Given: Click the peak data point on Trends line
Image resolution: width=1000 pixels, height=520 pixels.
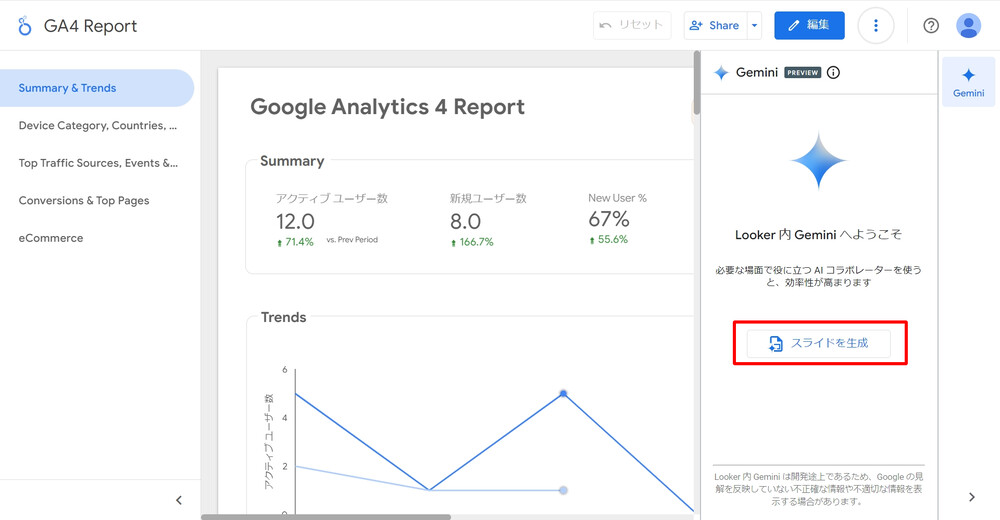Looking at the screenshot, I should pyautogui.click(x=563, y=394).
